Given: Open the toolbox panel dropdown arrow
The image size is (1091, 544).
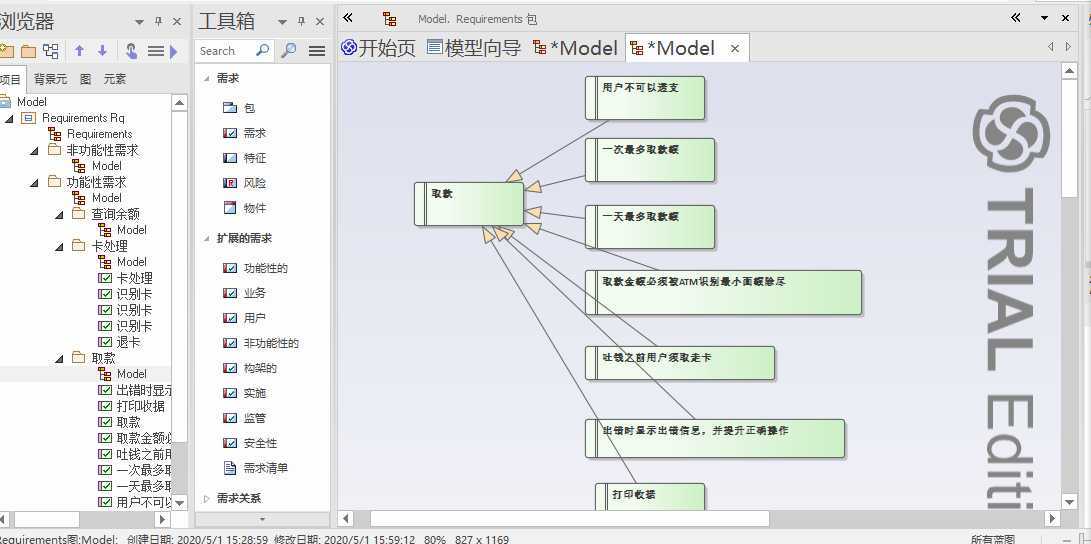Looking at the screenshot, I should (x=282, y=22).
